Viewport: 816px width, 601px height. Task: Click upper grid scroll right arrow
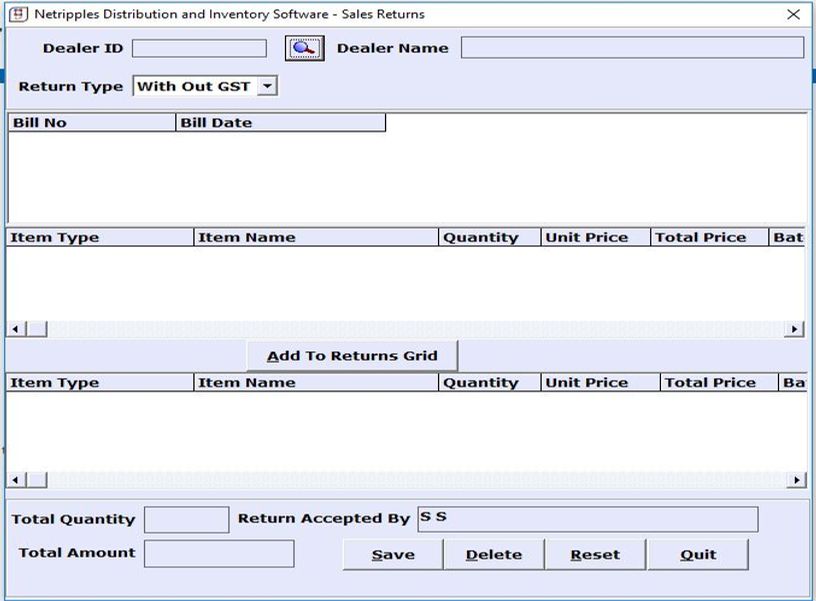[794, 329]
